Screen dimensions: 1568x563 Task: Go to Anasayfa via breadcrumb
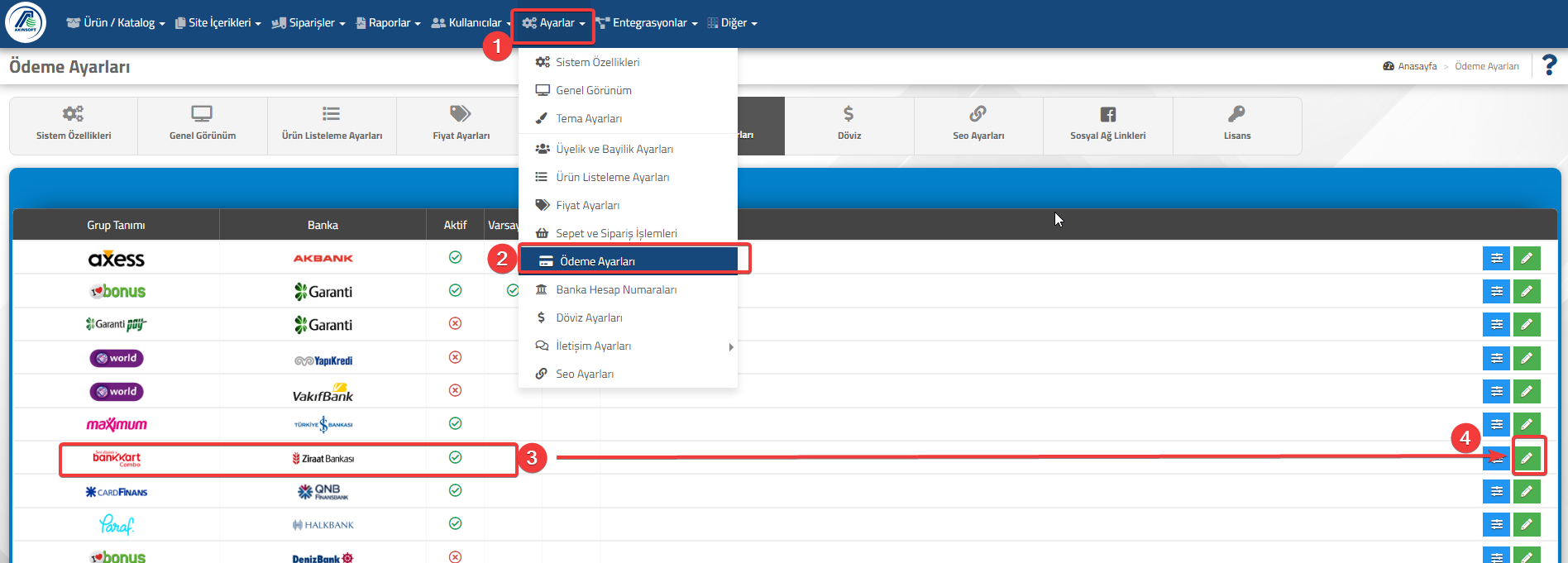point(1410,66)
